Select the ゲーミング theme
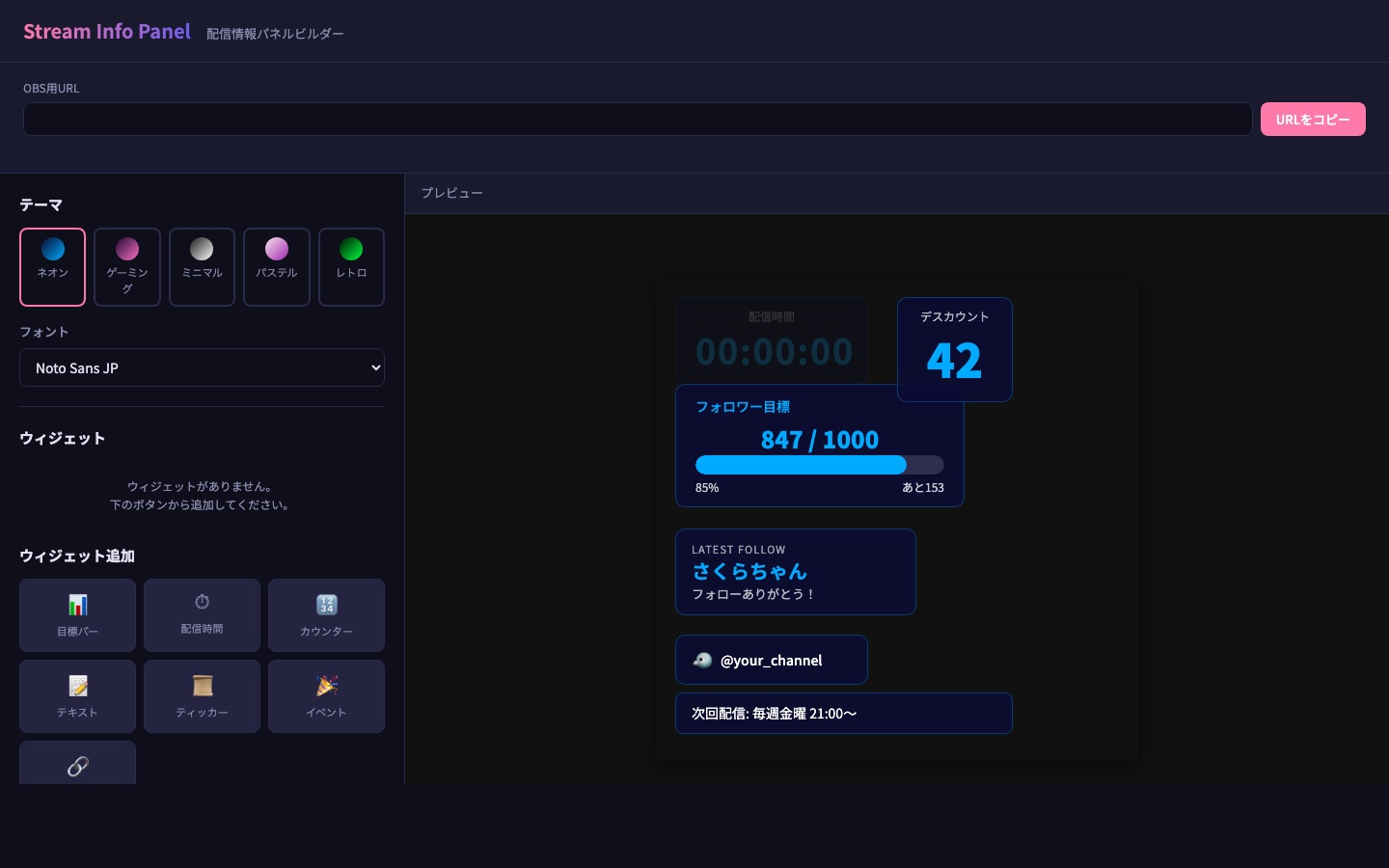Screen dimensions: 1389x868 click(126, 267)
